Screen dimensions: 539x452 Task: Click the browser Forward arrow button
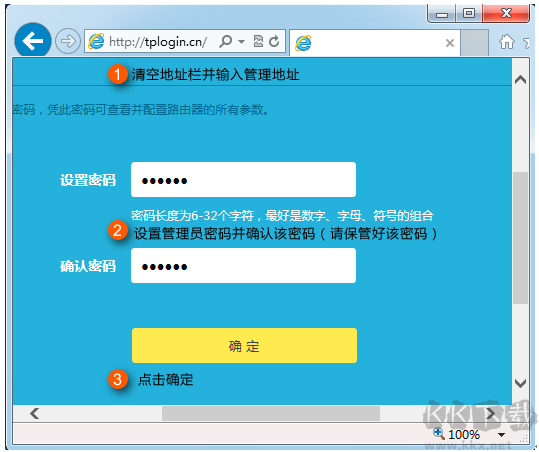tap(68, 41)
